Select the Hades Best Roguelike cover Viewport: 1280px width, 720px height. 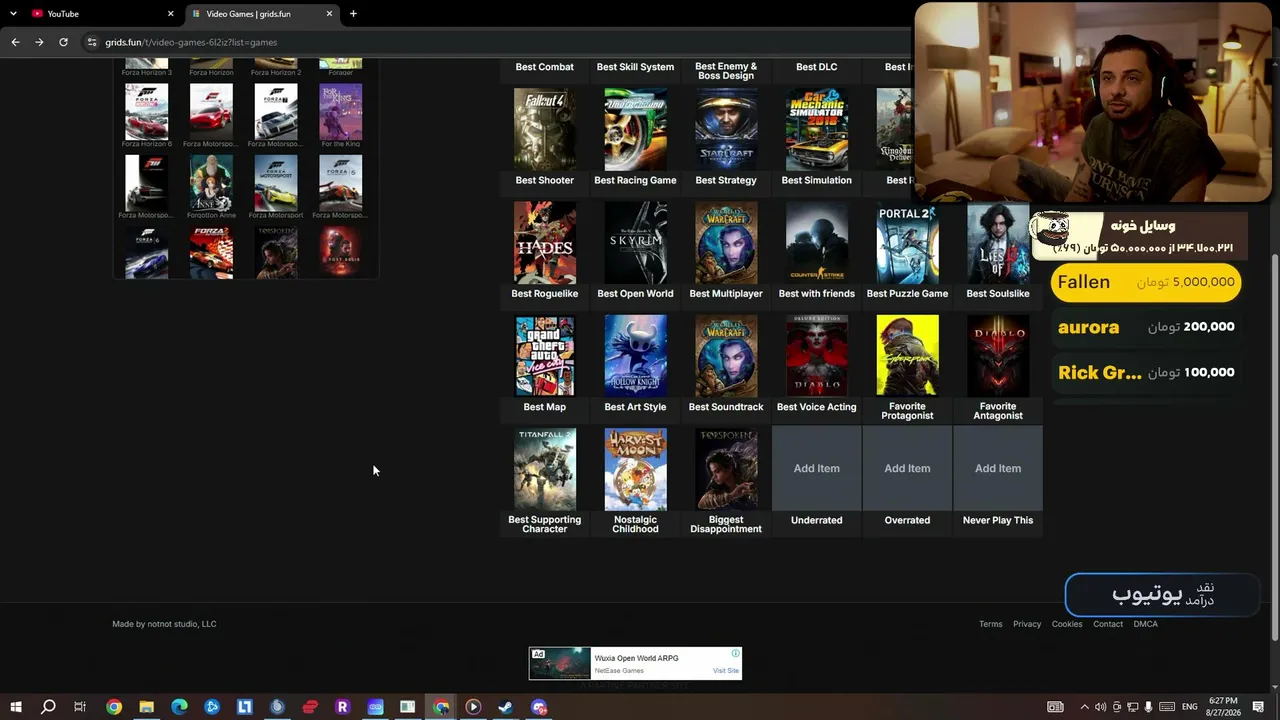[545, 243]
